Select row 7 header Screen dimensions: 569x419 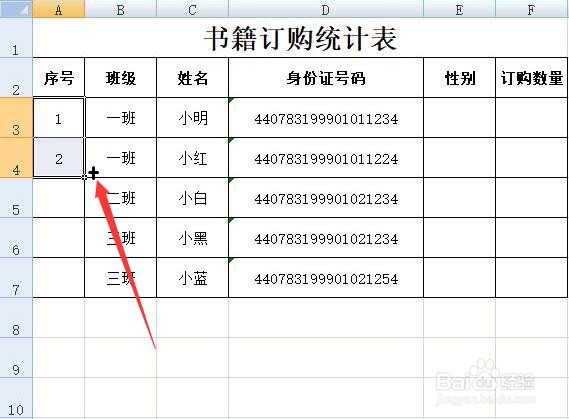click(x=16, y=278)
